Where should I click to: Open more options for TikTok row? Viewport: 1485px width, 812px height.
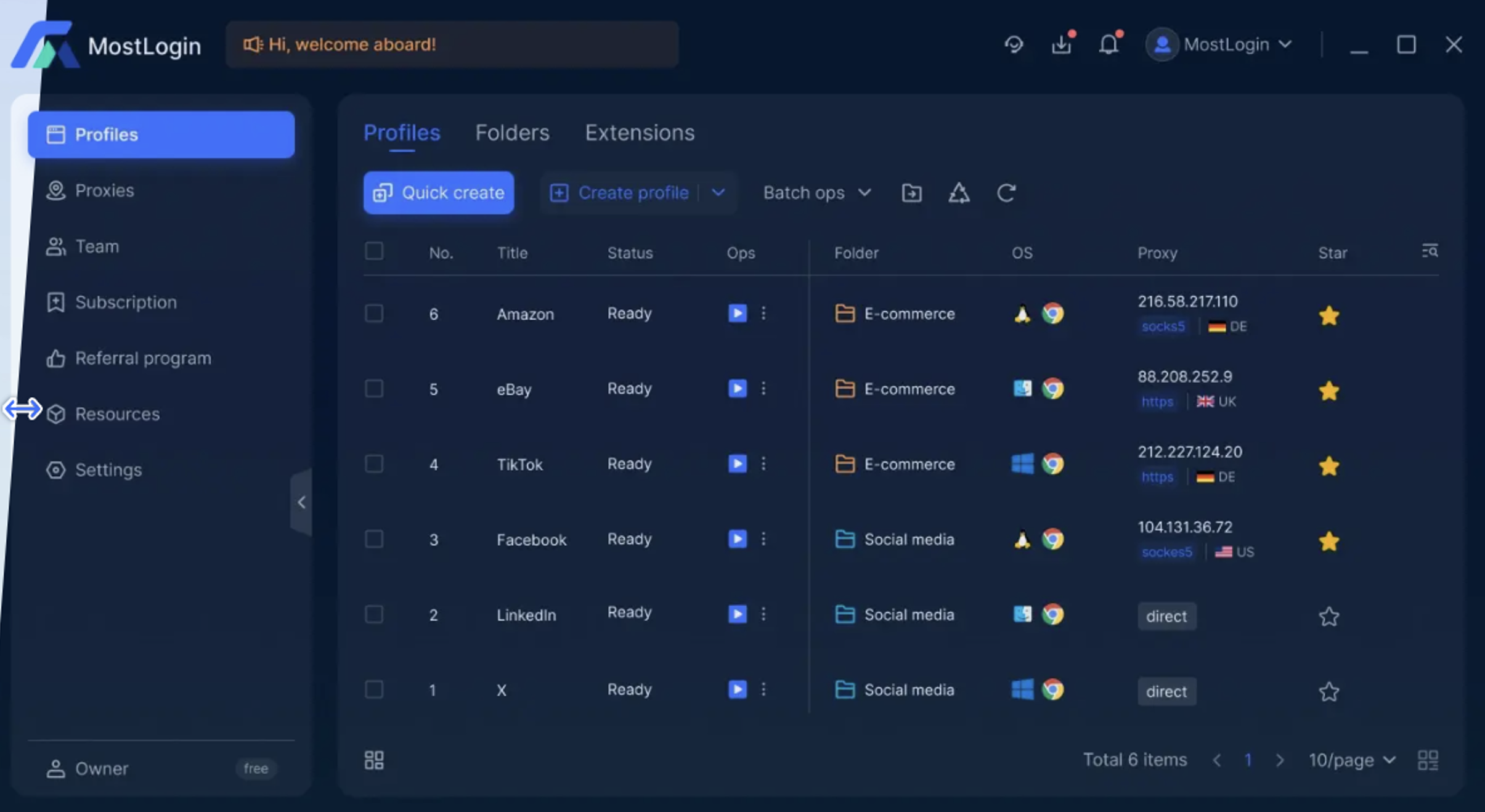[x=763, y=463]
